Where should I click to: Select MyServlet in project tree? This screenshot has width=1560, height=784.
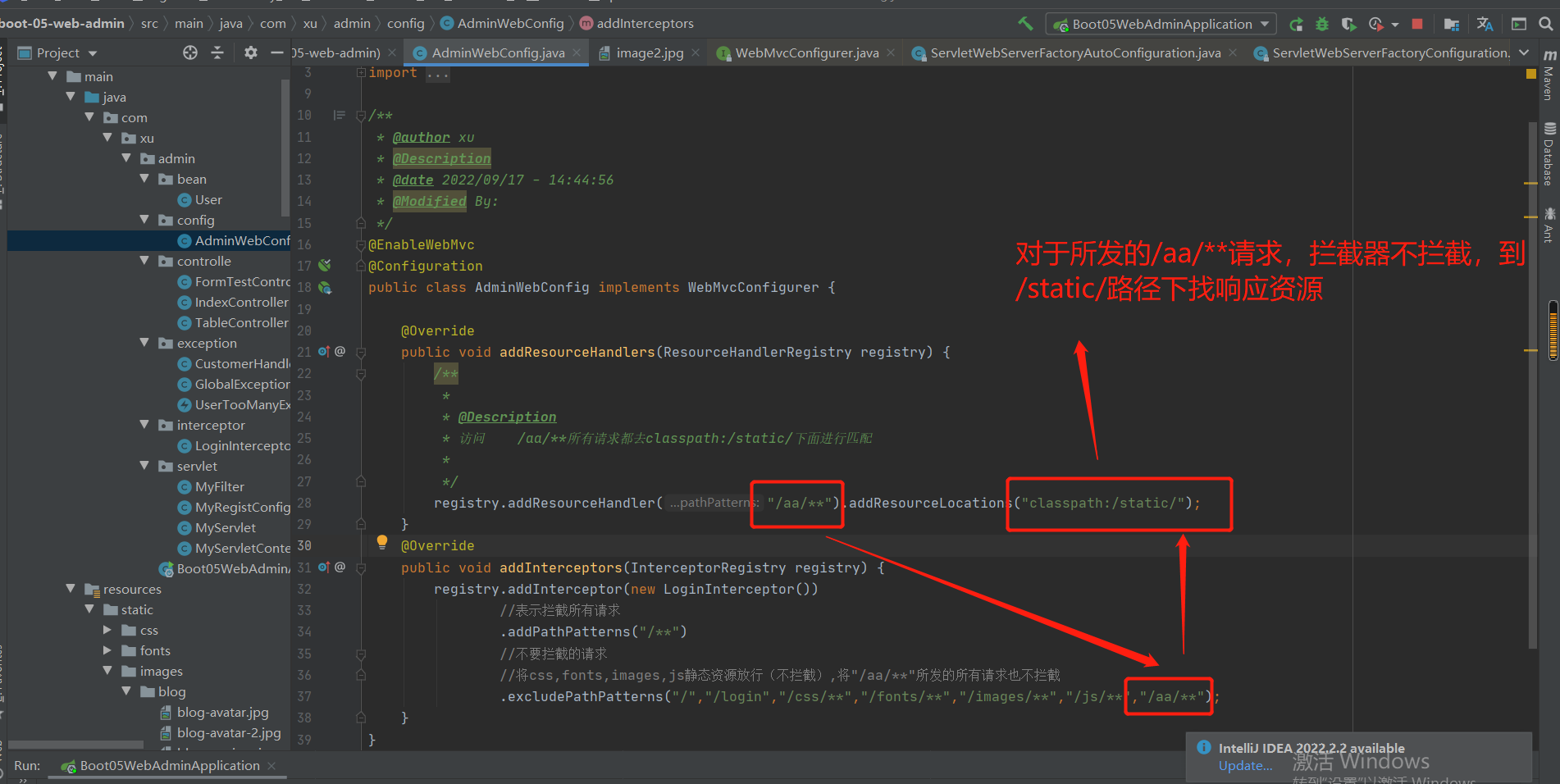(225, 527)
